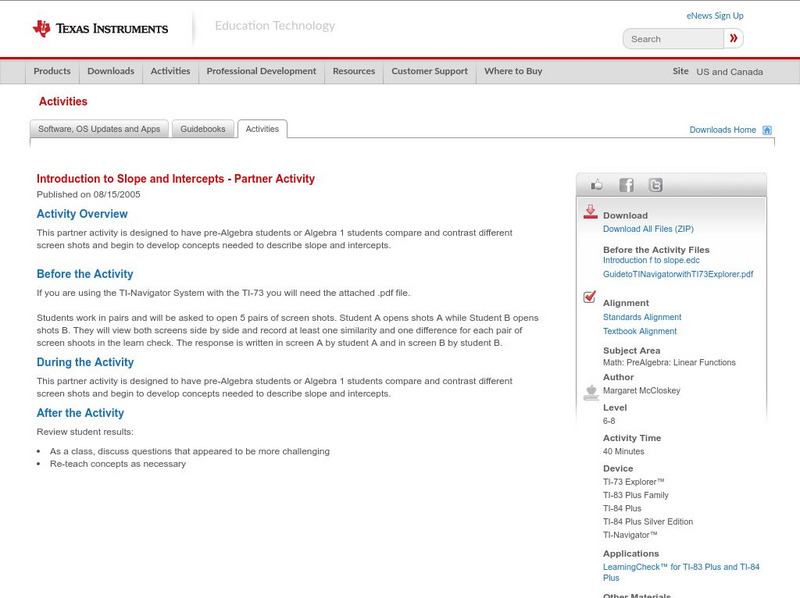Open the Products menu

coord(52,71)
